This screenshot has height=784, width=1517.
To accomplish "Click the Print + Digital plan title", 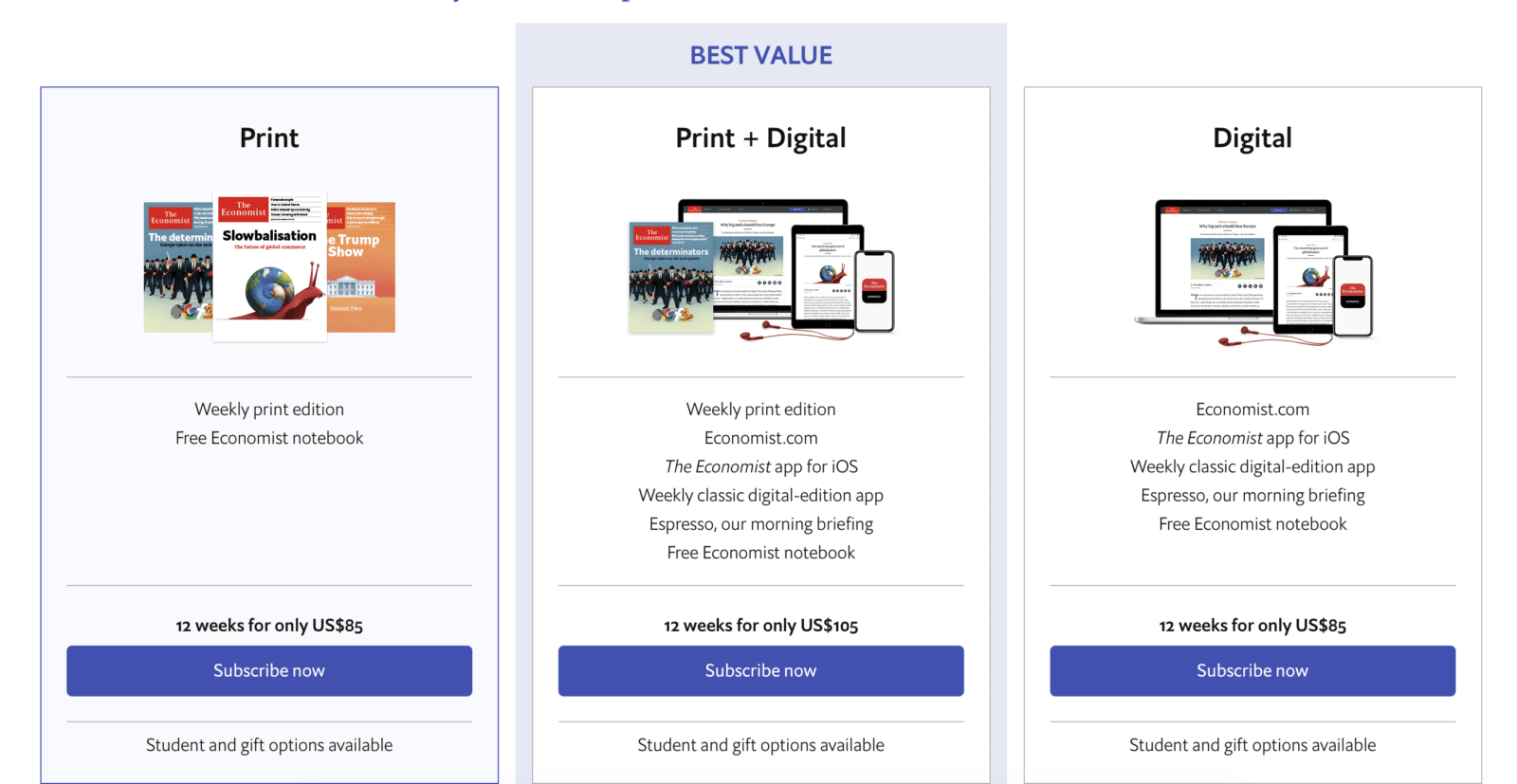I will pyautogui.click(x=760, y=138).
